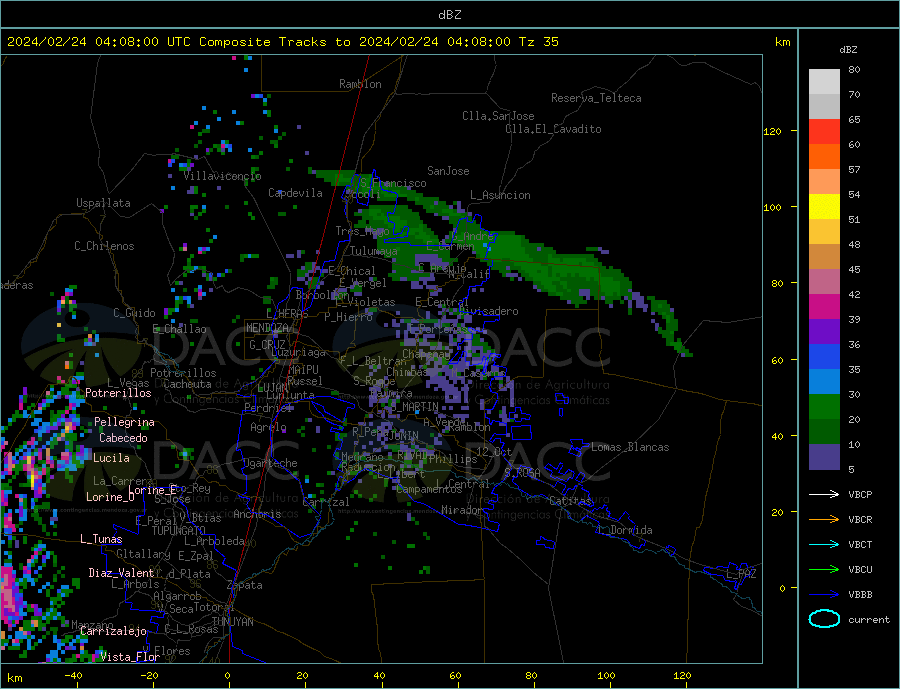900x689 pixels.
Task: Click the TUNUYAN label on map
Action: pyautogui.click(x=232, y=622)
